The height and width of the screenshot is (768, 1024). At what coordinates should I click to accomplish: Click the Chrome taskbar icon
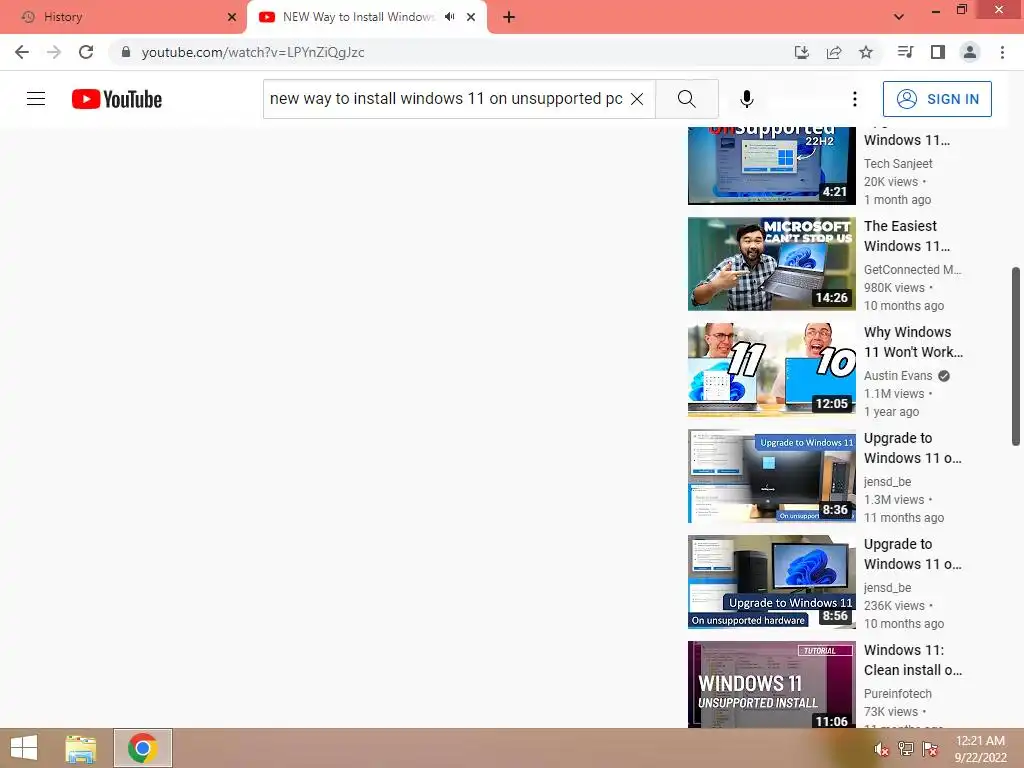pyautogui.click(x=142, y=748)
